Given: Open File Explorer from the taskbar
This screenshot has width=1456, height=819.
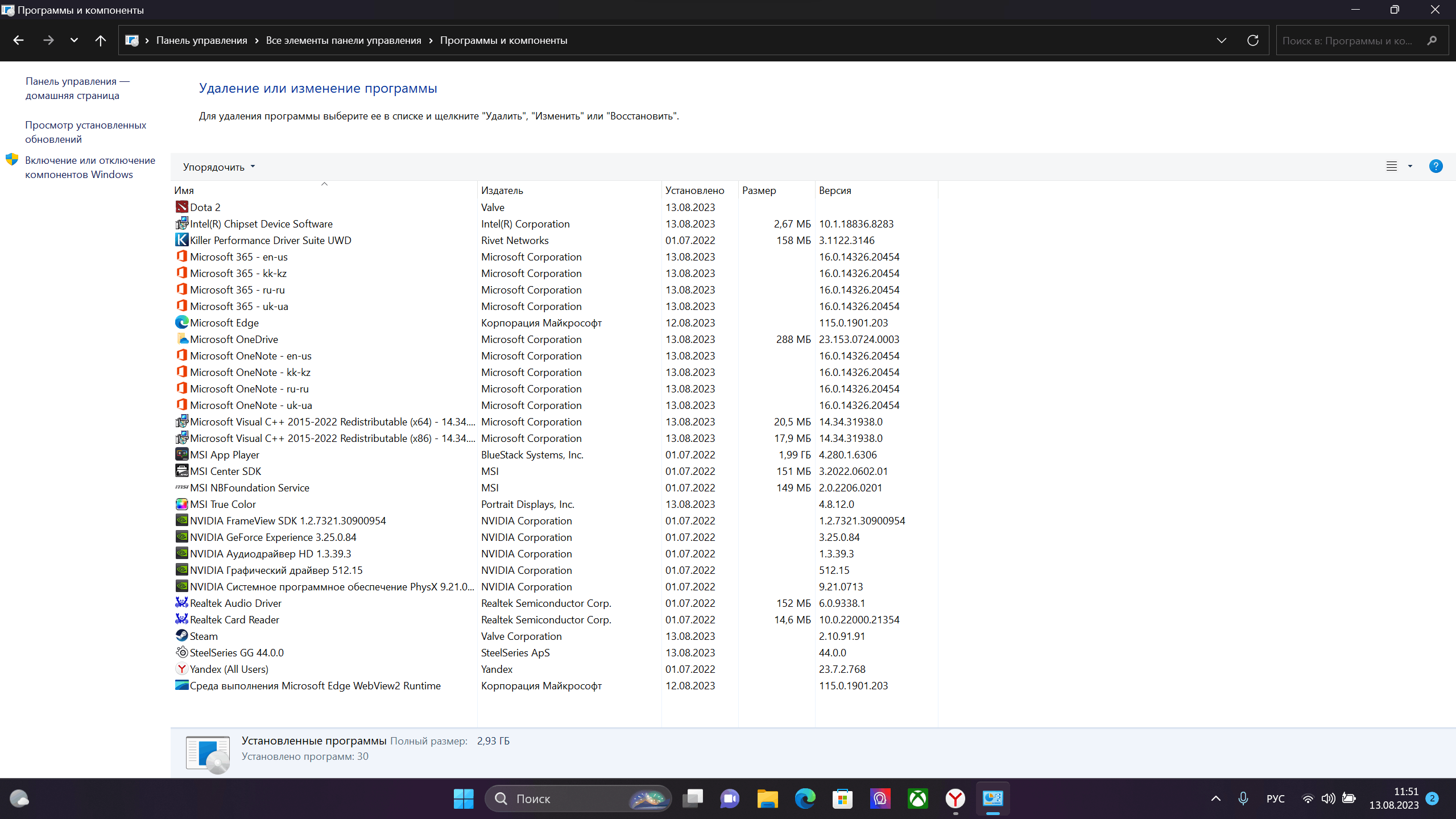Looking at the screenshot, I should pyautogui.click(x=767, y=799).
